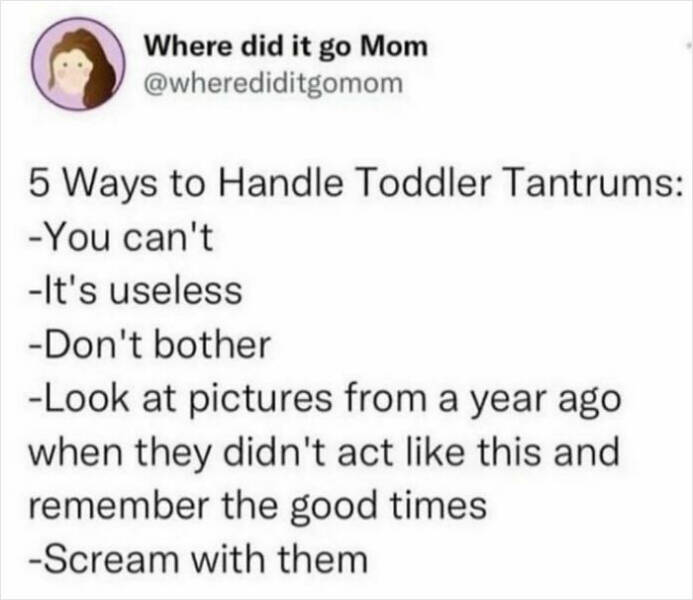Click the line Scream with them

coord(198,558)
